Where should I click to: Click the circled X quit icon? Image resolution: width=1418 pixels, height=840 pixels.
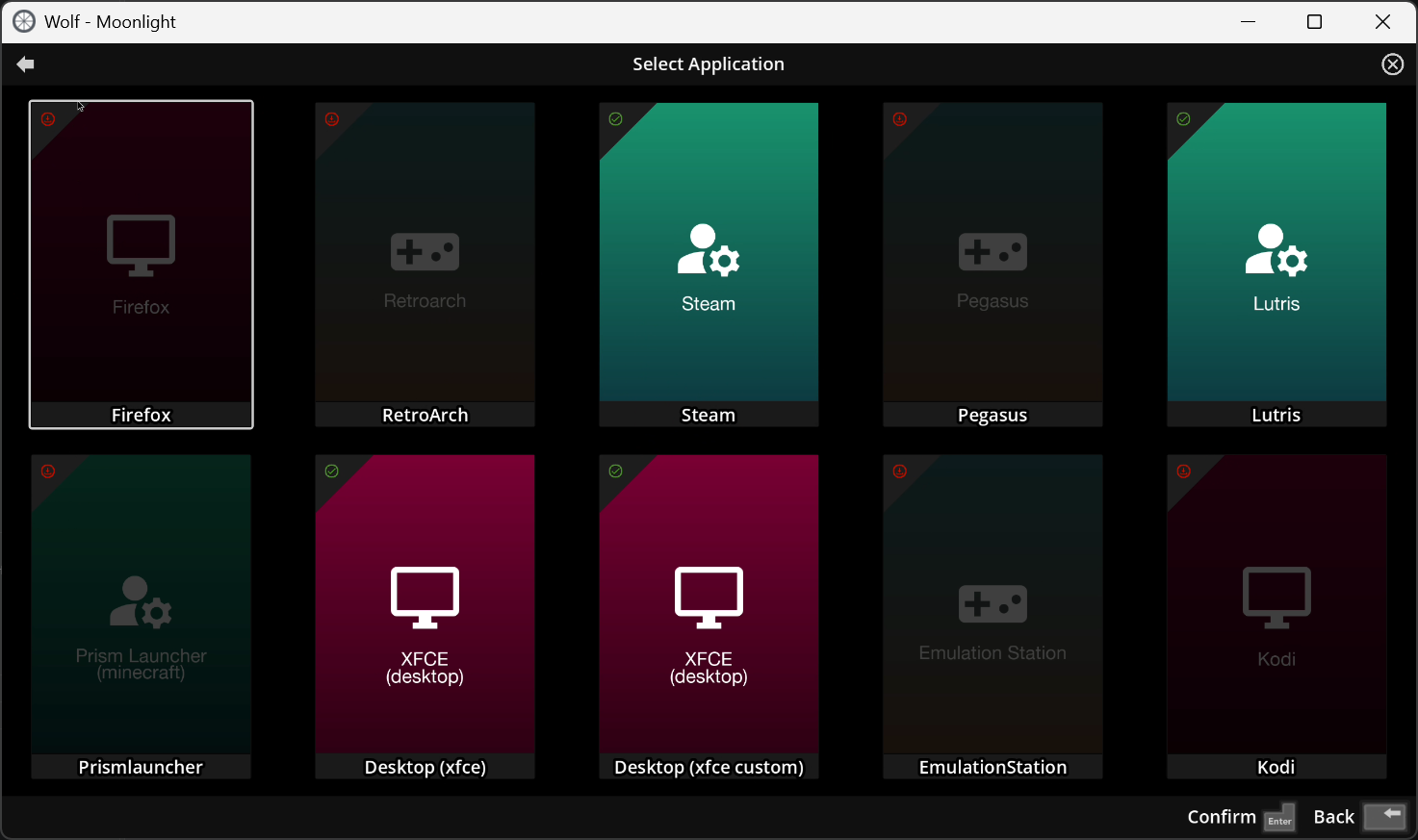coord(1392,64)
